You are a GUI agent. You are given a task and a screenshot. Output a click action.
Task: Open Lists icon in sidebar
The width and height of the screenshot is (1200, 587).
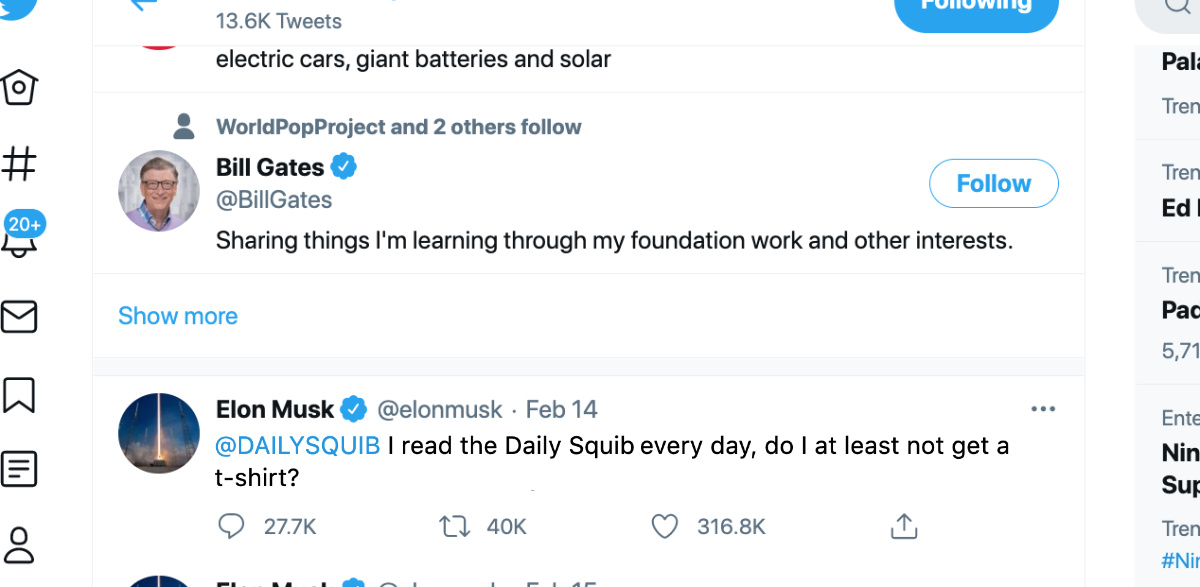pos(20,467)
